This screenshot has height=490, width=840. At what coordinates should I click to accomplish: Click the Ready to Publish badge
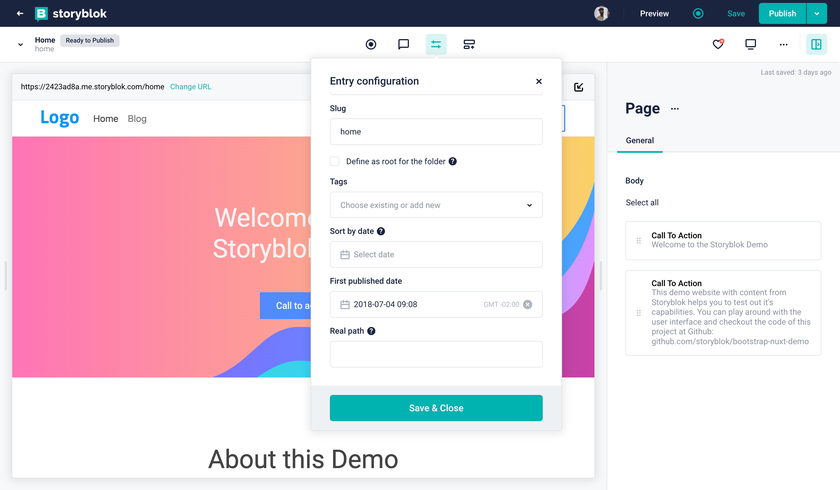point(89,41)
